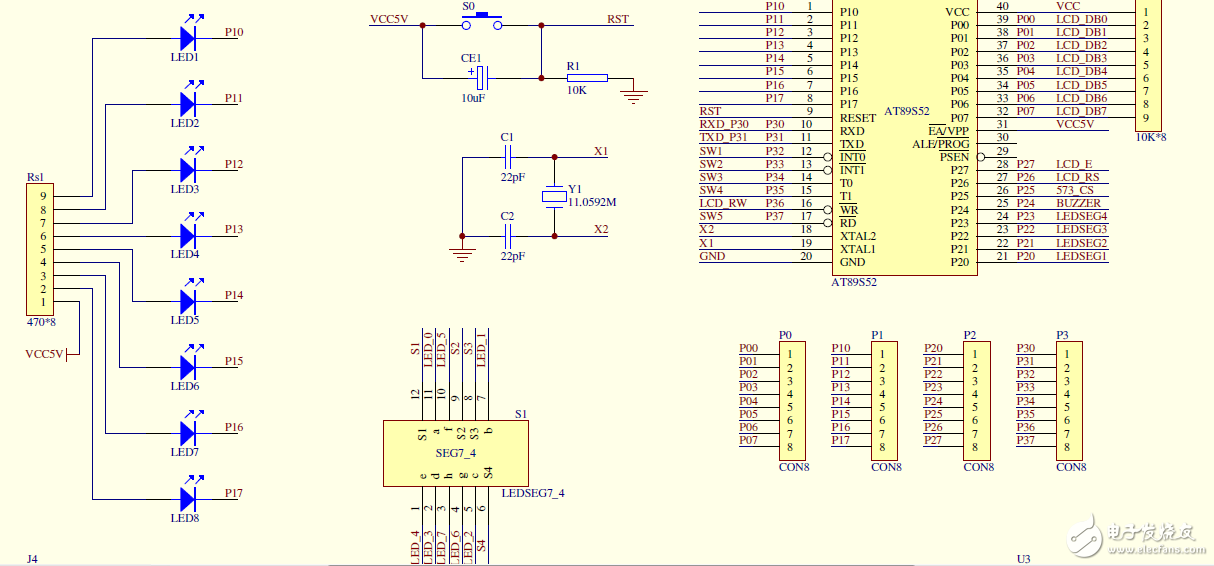The width and height of the screenshot is (1214, 566).
Task: Select the SEG7_4 seven-segment display block
Action: click(456, 453)
